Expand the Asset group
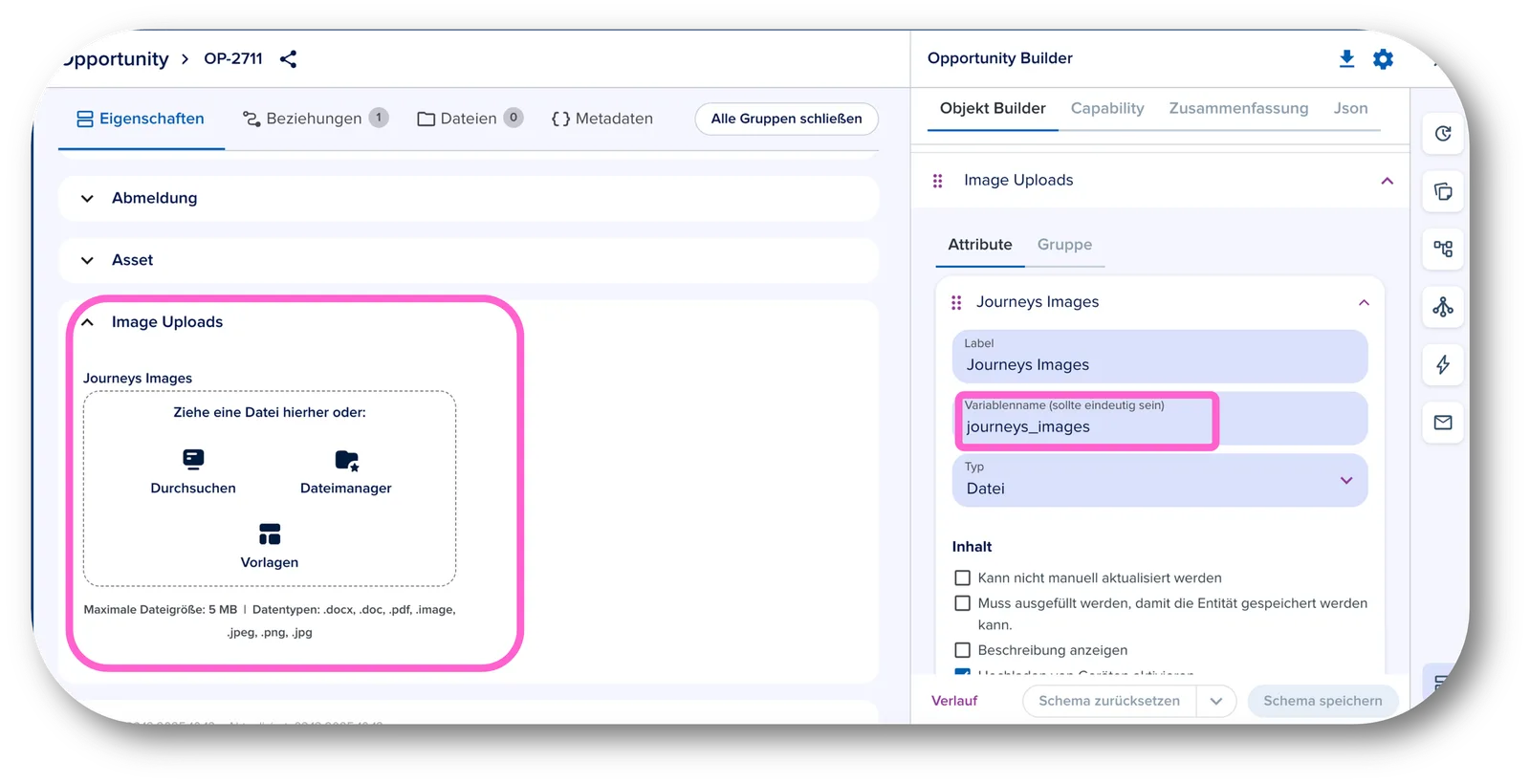The height and width of the screenshot is (784, 1530). [87, 260]
